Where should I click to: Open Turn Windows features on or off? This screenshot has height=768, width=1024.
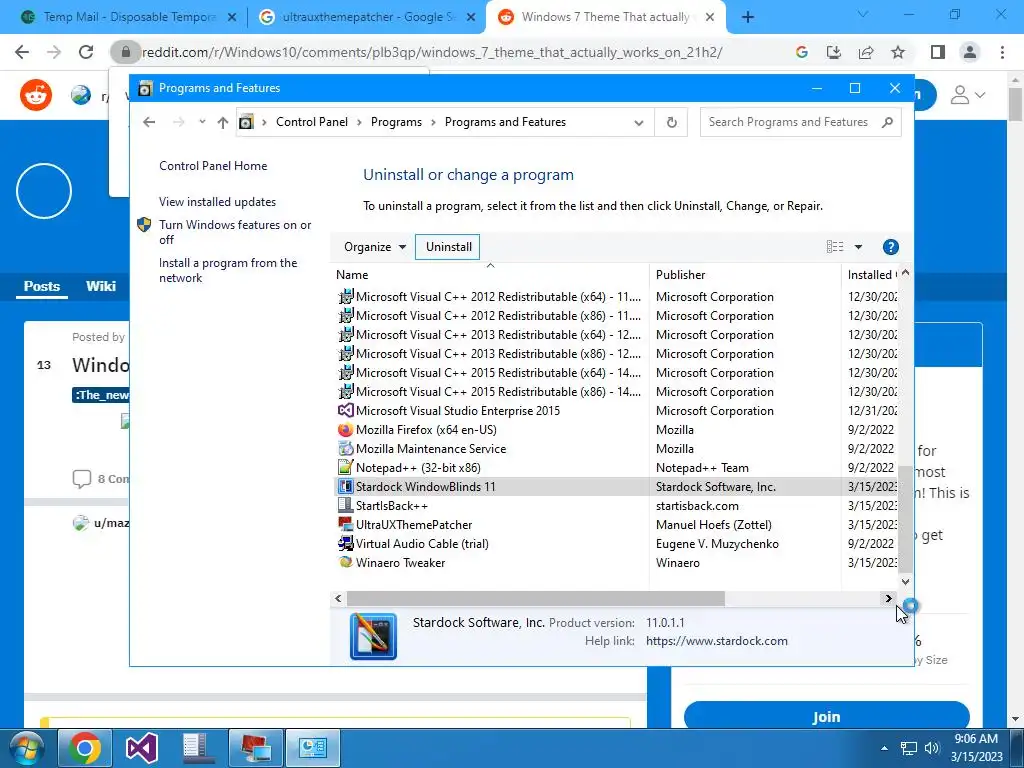tap(235, 232)
